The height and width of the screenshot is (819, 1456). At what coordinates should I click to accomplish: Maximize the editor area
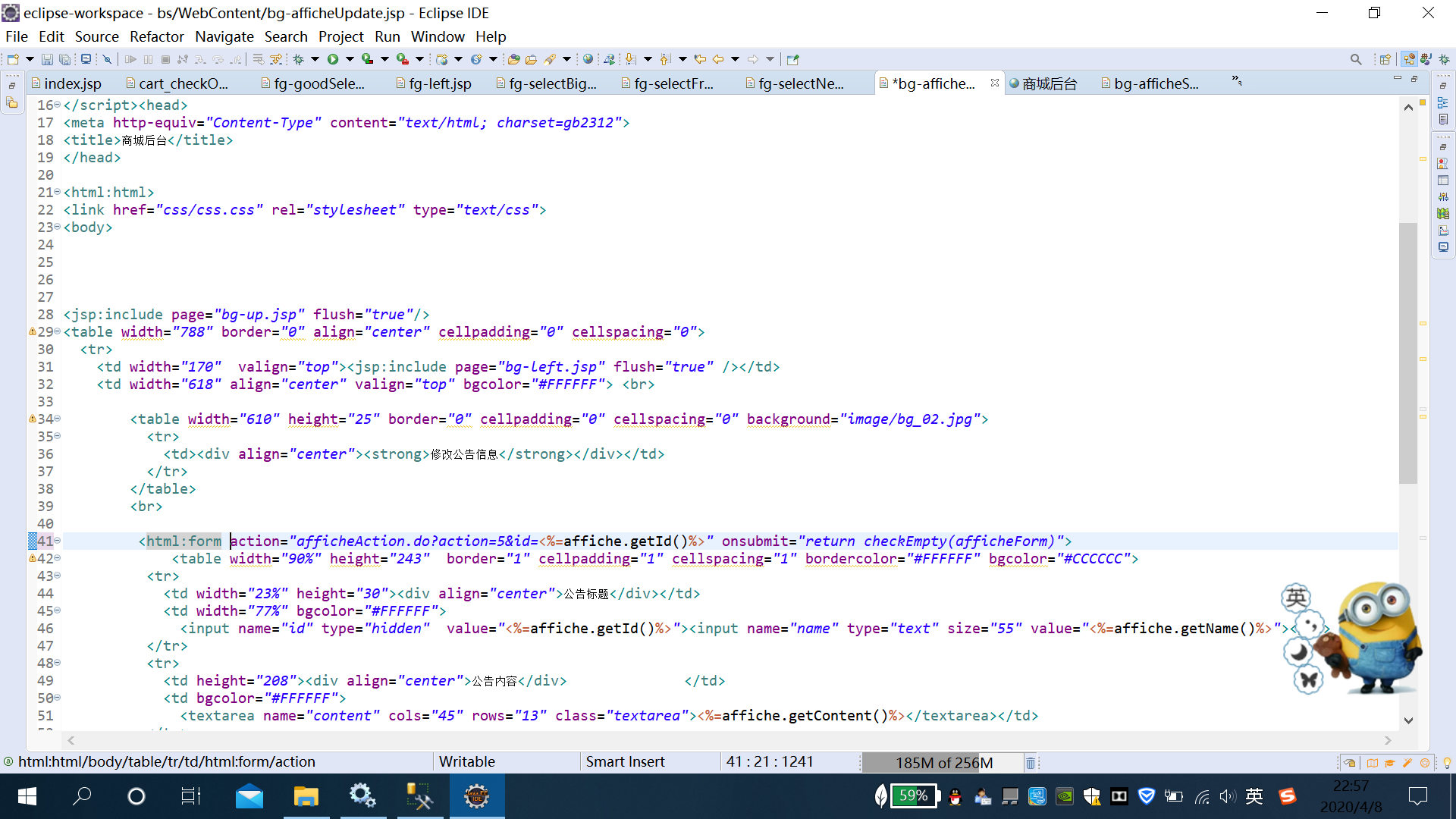point(1414,79)
